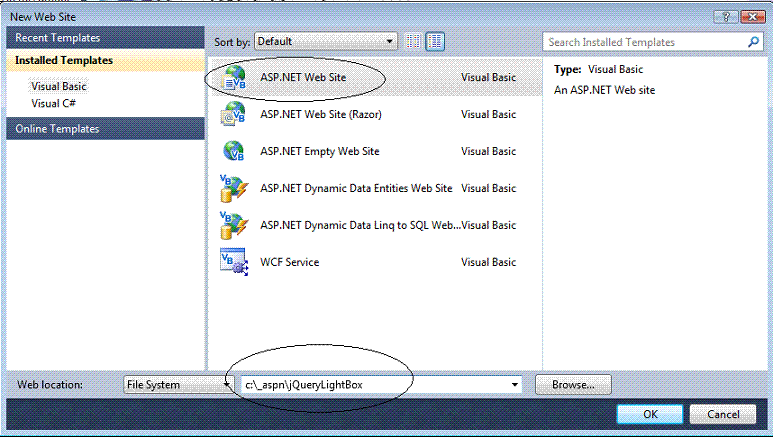The height and width of the screenshot is (438, 773).
Task: Select ASP.NET Dynamic Data Linq to SQL Web
Action: [x=360, y=225]
